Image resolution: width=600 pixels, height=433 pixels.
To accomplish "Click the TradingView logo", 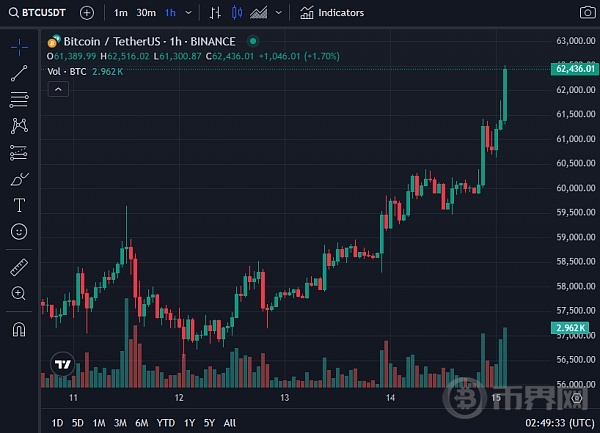I will click(x=63, y=364).
